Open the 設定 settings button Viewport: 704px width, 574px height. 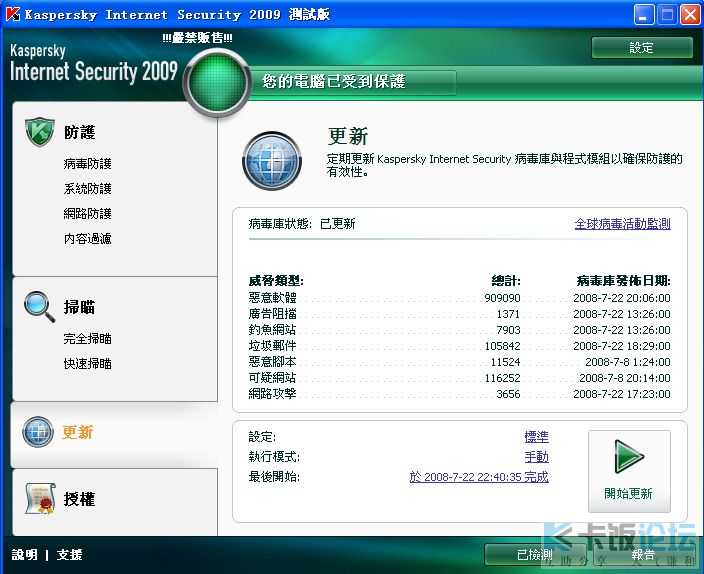[642, 48]
